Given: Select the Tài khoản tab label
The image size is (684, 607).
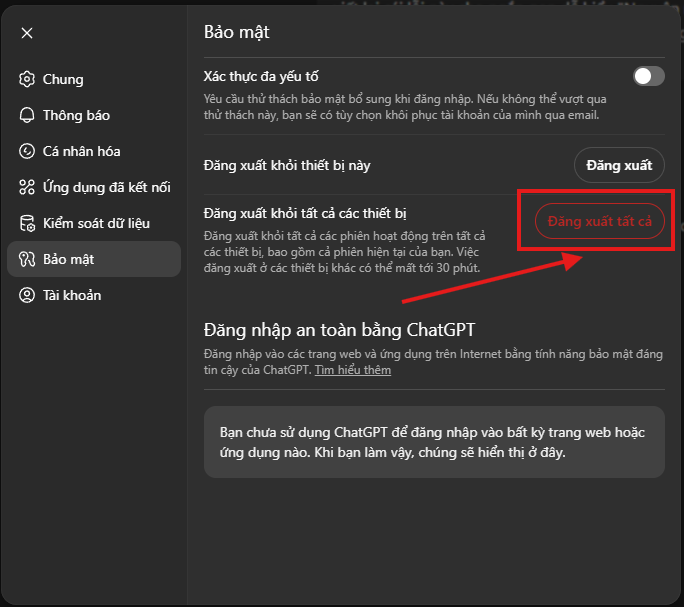Looking at the screenshot, I should point(72,296).
